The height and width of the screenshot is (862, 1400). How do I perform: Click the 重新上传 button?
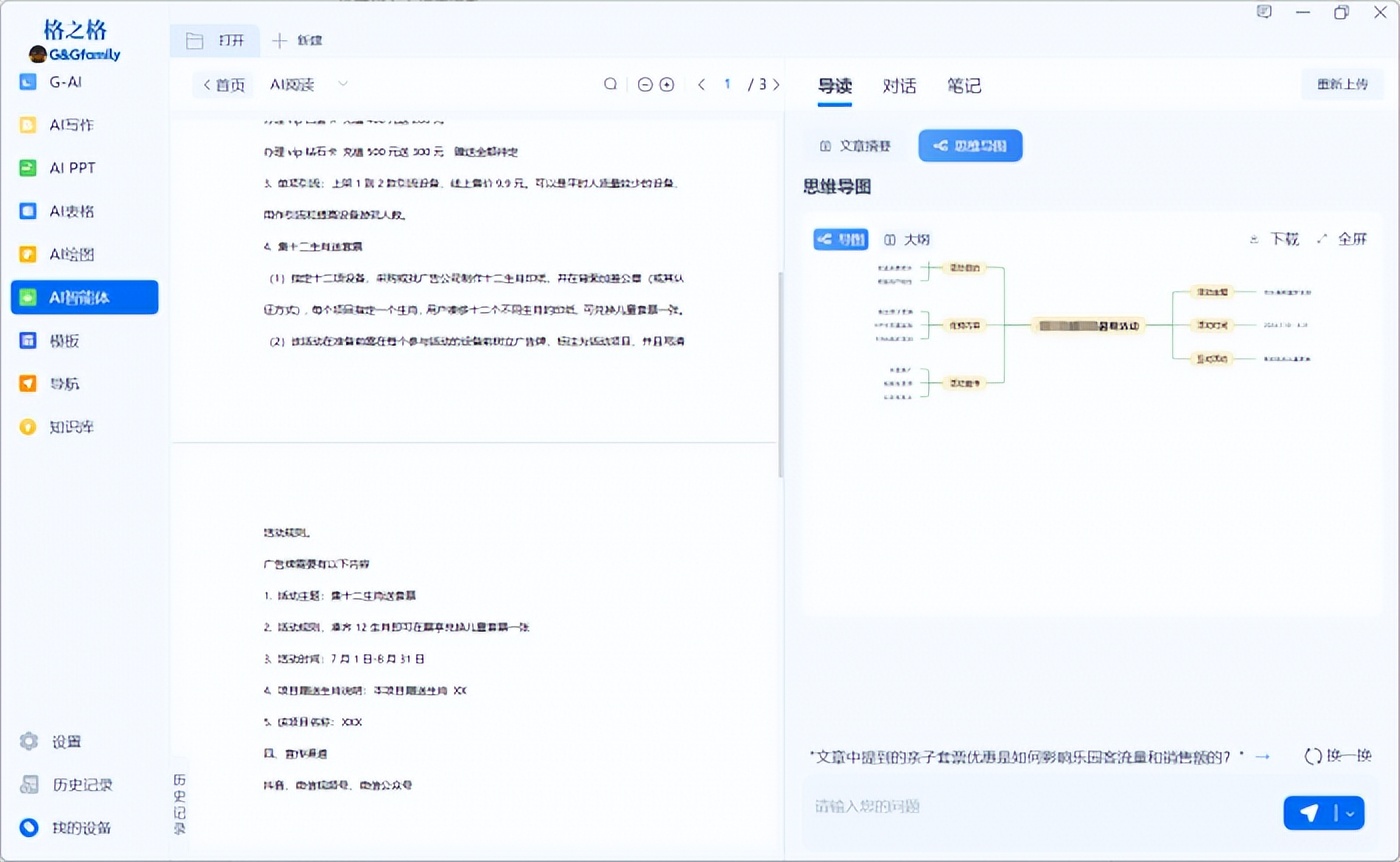pos(1342,85)
